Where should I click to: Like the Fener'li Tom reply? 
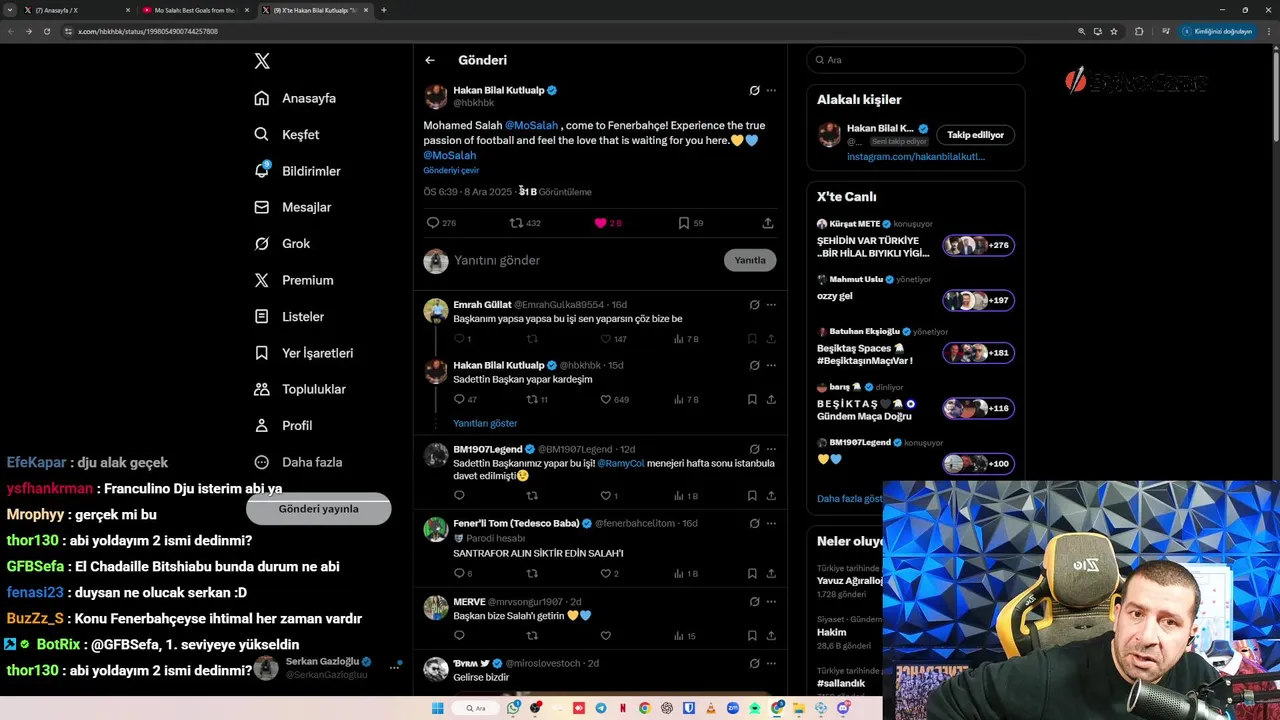click(605, 573)
